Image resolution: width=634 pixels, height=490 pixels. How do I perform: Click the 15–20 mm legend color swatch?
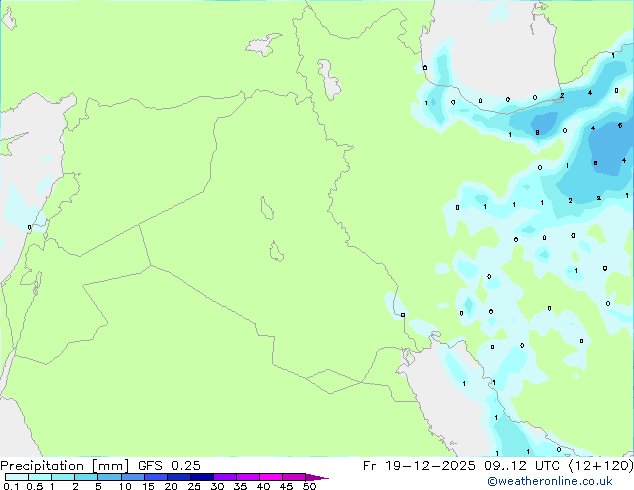(156, 477)
